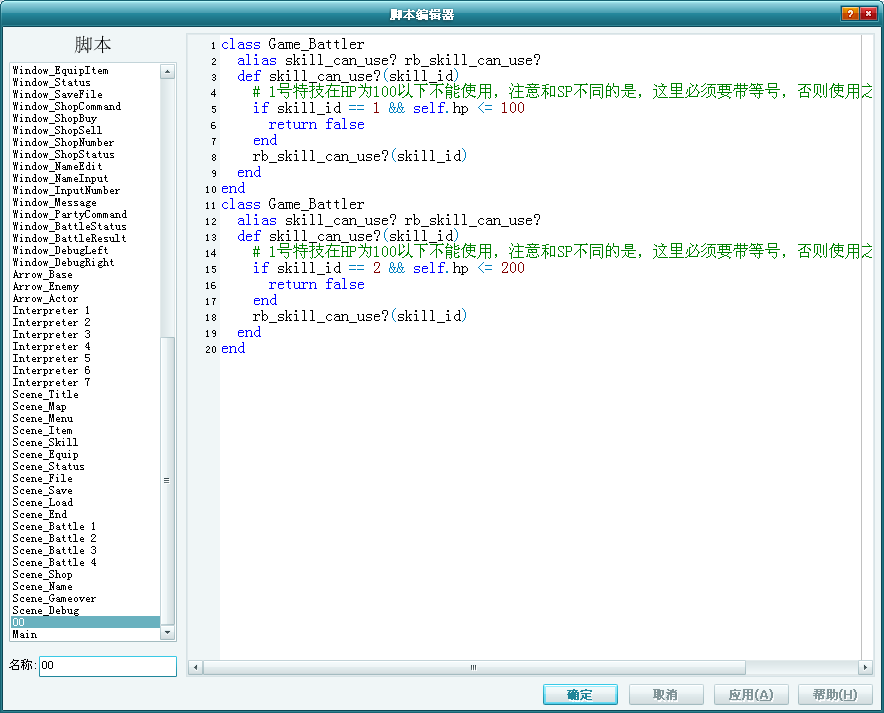The height and width of the screenshot is (713, 884).
Task: Select the Window_NameInput script
Action: point(85,178)
